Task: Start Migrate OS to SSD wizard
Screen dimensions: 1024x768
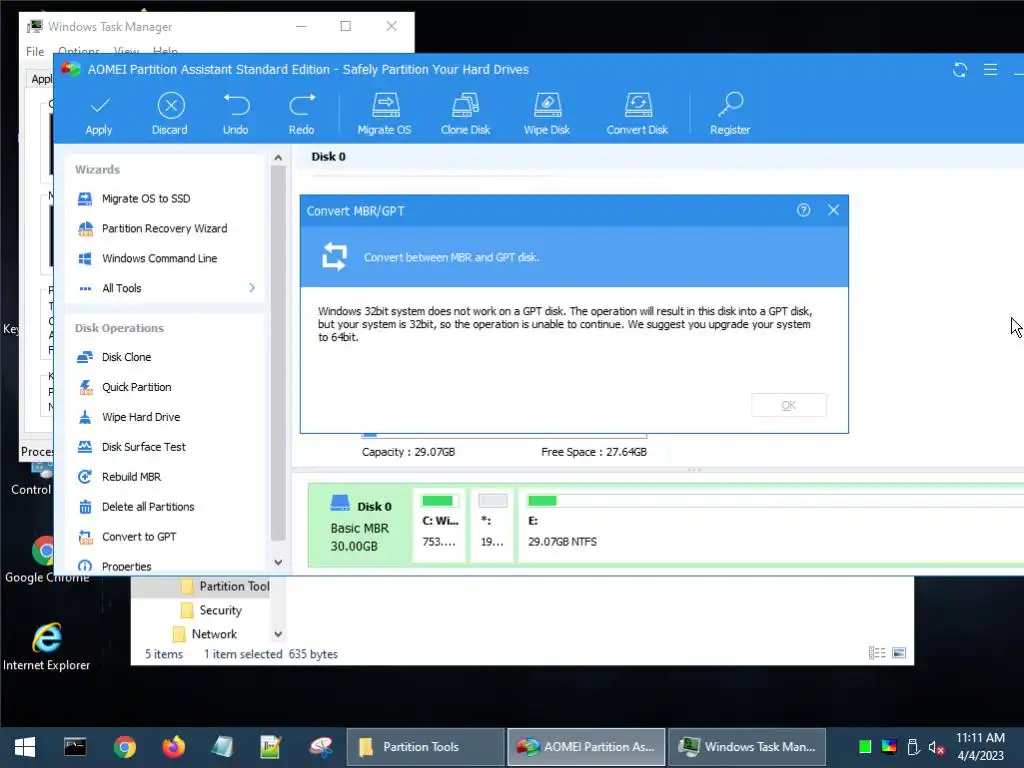Action: point(146,199)
